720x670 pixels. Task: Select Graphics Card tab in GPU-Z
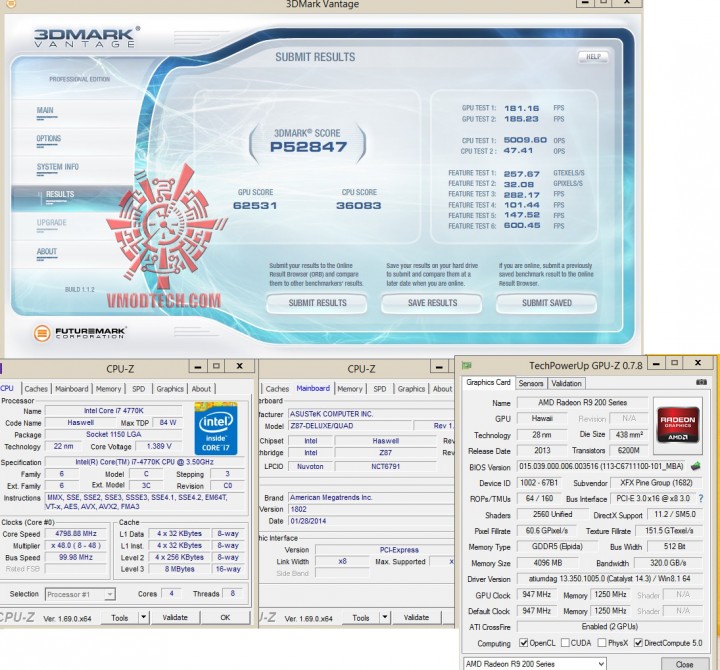pos(488,383)
